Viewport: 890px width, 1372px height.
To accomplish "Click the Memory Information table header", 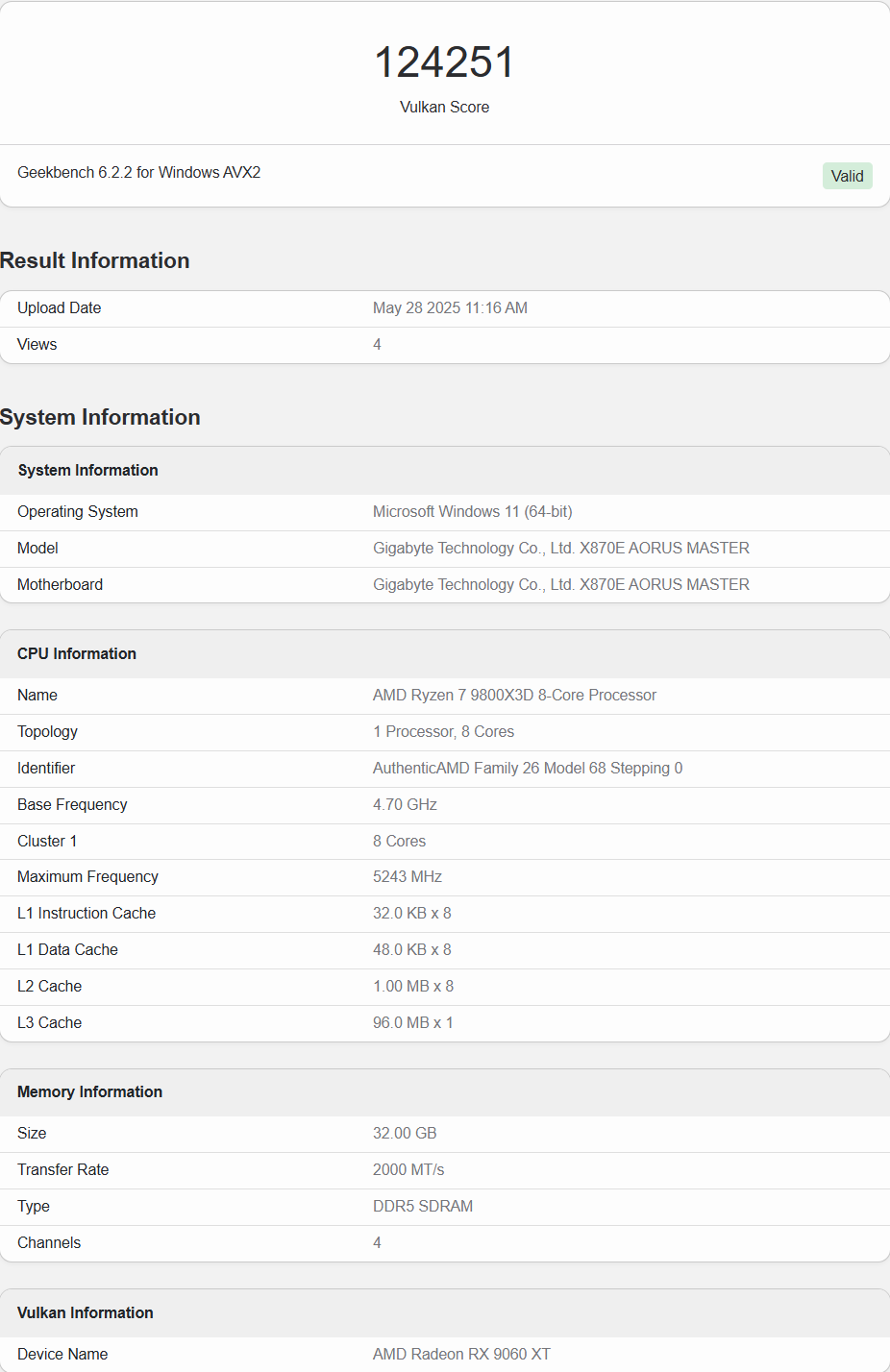I will click(x=89, y=1091).
